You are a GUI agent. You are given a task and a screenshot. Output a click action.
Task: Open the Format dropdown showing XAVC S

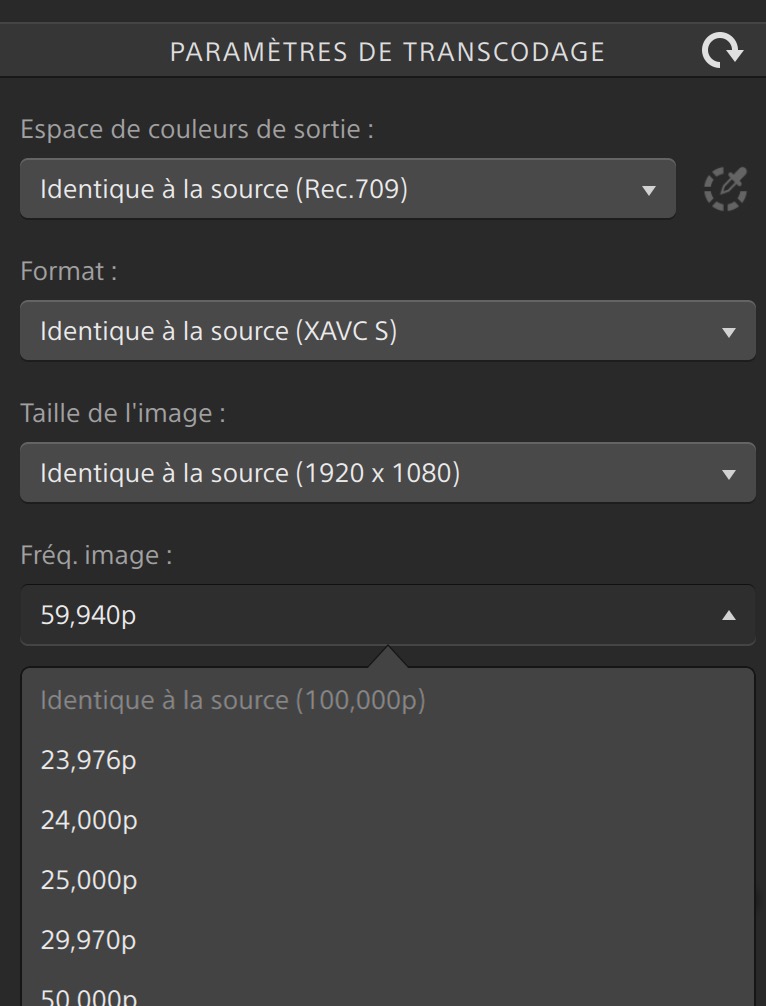point(387,331)
